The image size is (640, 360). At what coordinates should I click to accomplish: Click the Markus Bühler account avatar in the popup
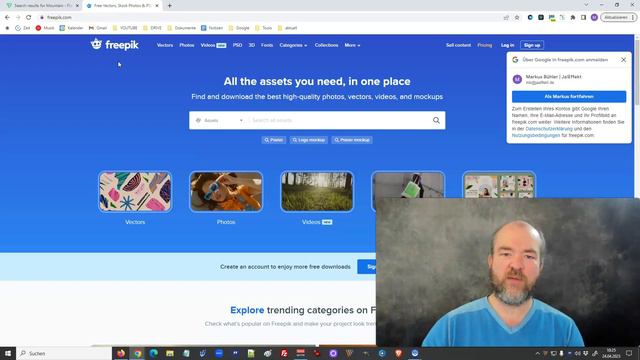[x=517, y=79]
